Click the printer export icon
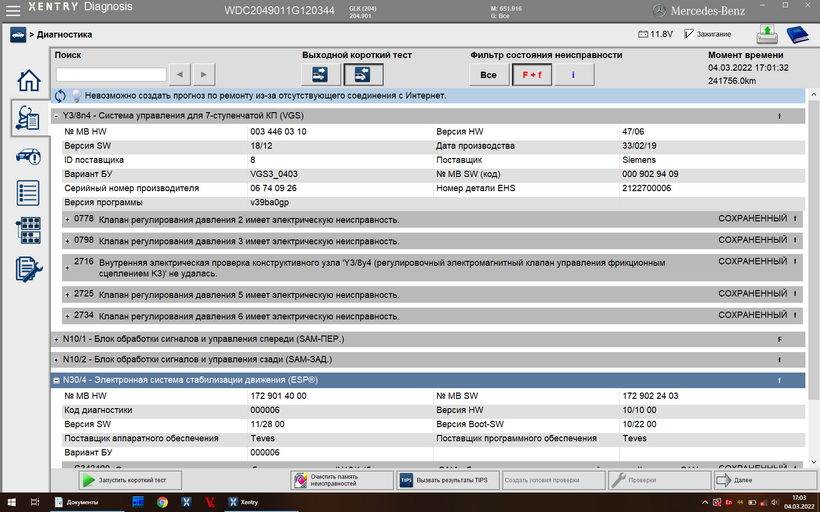 767,35
